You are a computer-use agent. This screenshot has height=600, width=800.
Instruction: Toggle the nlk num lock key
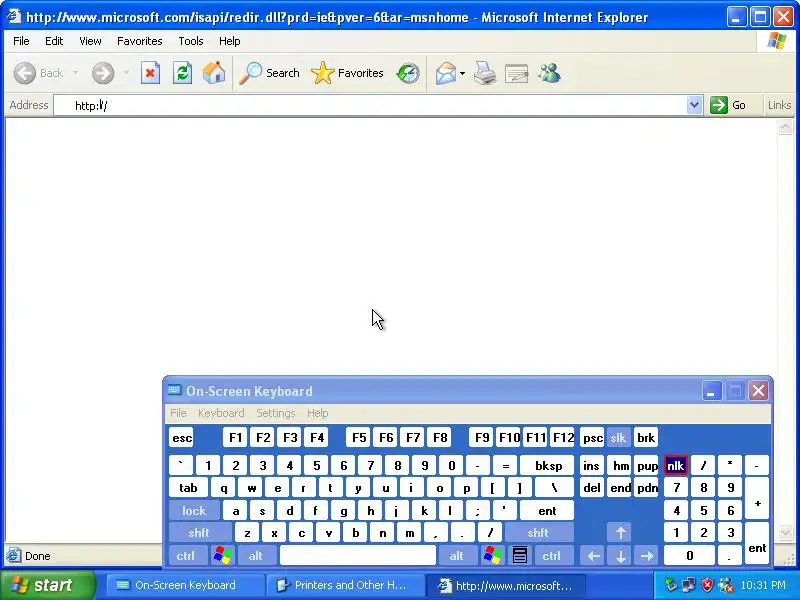click(675, 465)
